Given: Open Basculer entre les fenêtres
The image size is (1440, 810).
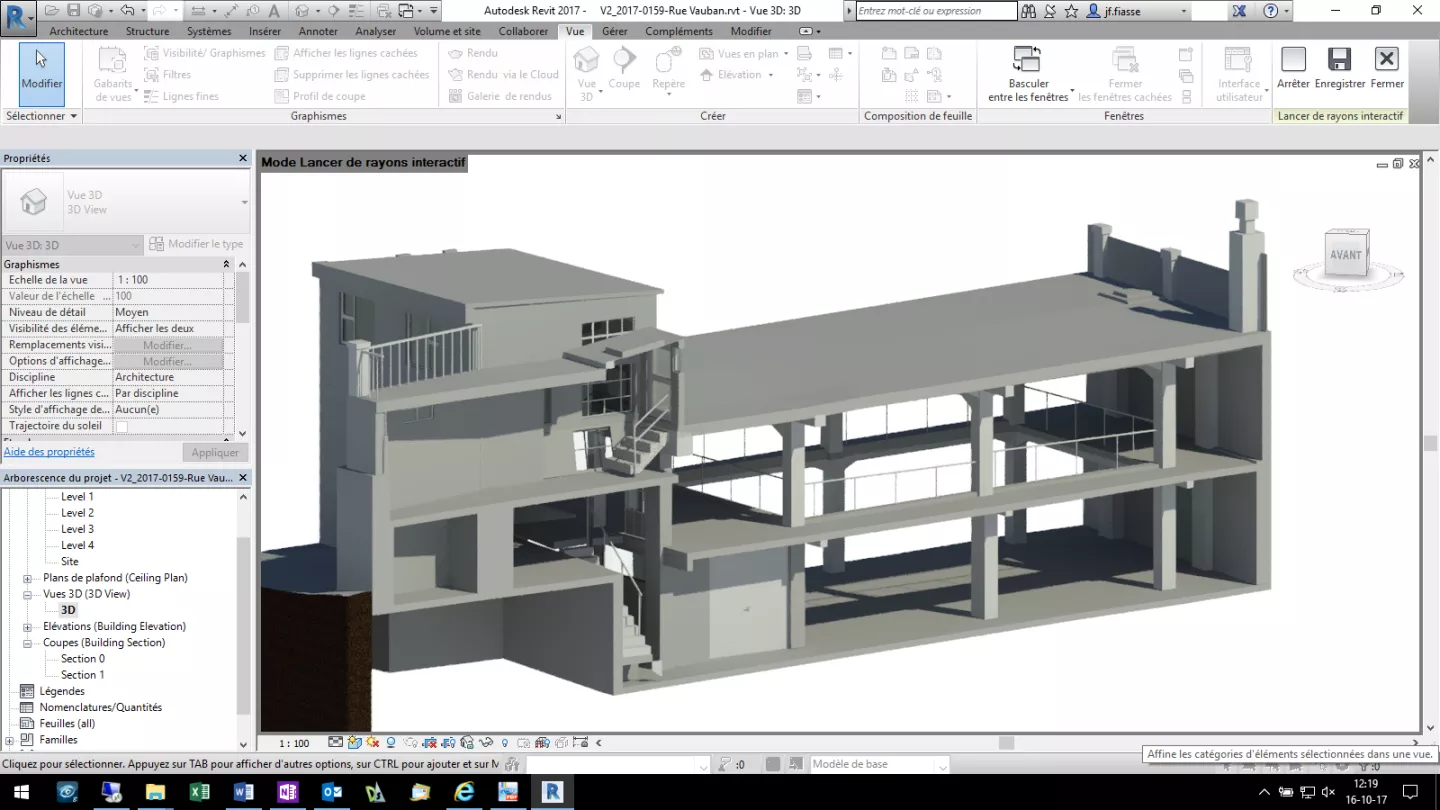Looking at the screenshot, I should pos(1028,74).
